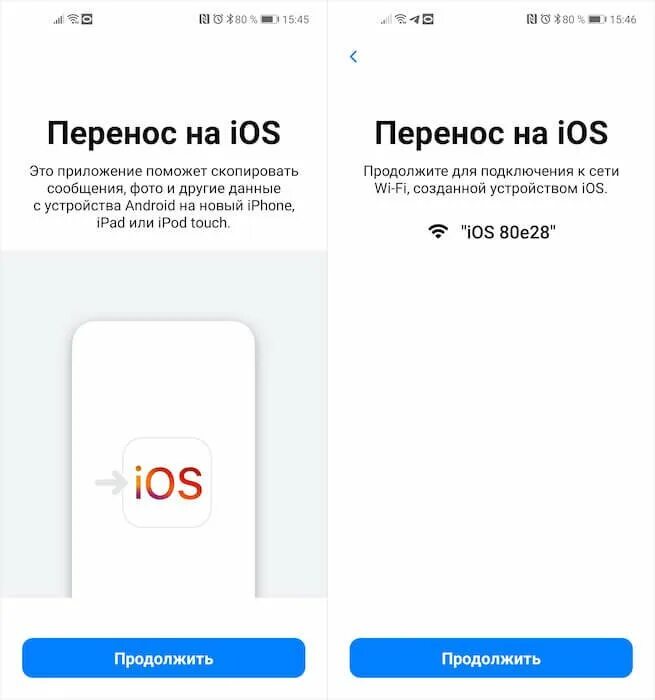
Task: Tap the NFC icon next to 15:45 status
Action: click(204, 19)
